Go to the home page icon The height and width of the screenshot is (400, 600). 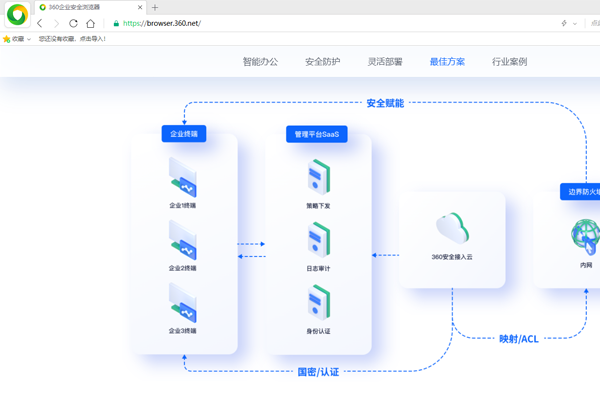[90, 23]
